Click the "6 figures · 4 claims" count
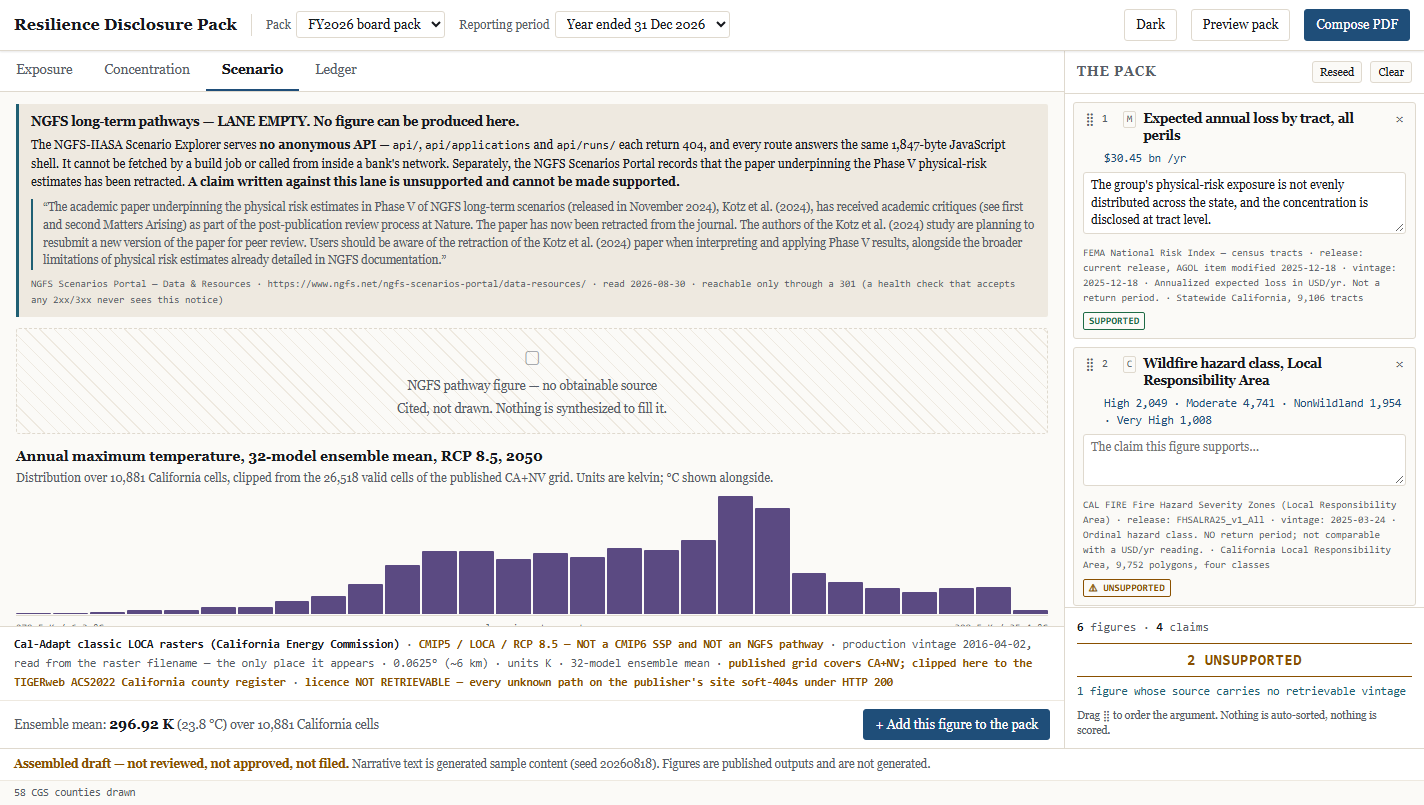Screen dimensions: 1424x805 1142,627
